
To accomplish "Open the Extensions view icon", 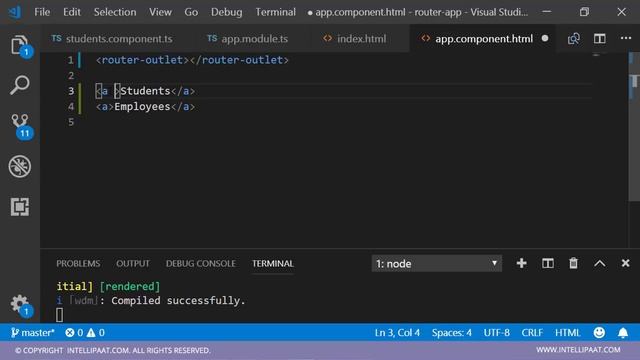I will [20, 207].
